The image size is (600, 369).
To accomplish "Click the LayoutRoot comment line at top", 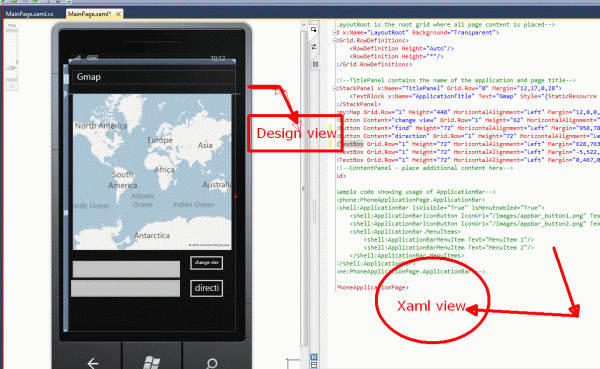I will [x=446, y=25].
